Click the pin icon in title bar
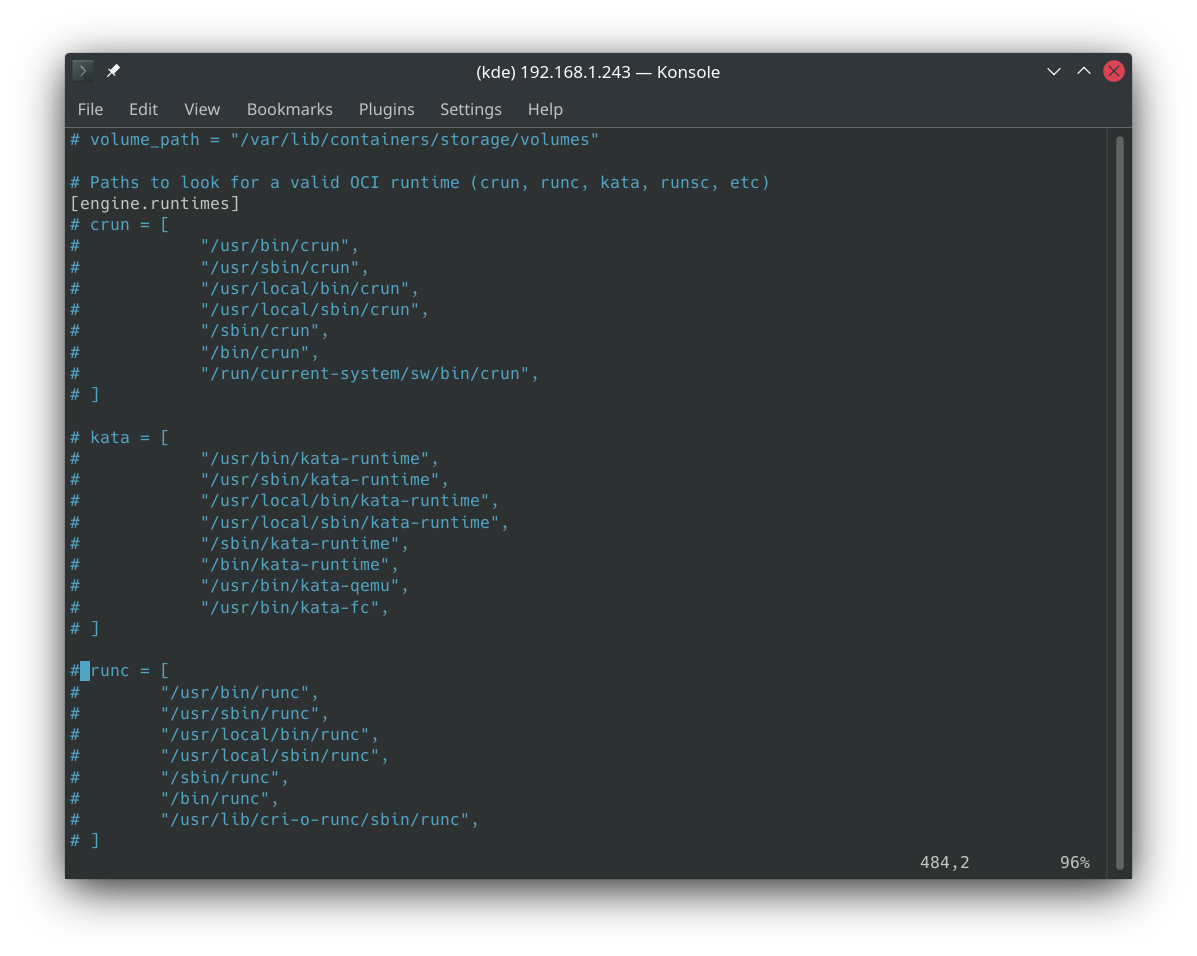This screenshot has height=956, width=1197. 113,71
